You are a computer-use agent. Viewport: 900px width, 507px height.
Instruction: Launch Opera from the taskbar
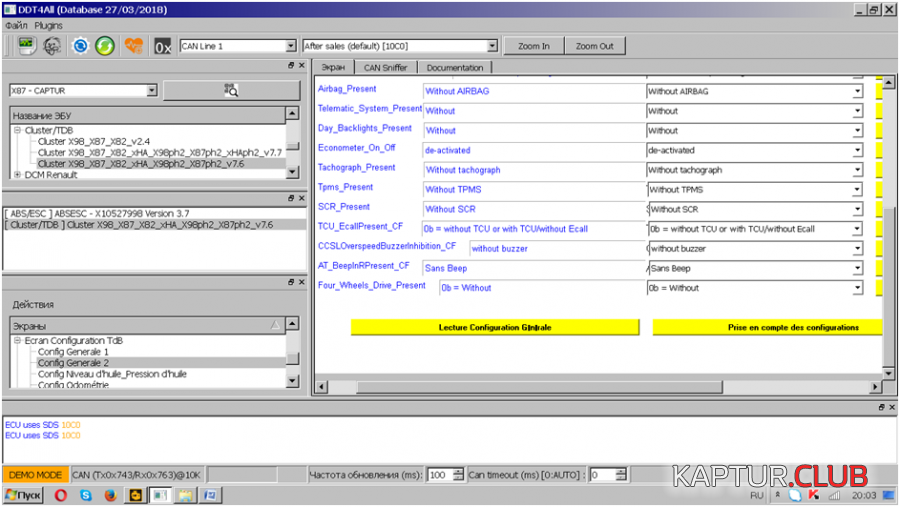pyautogui.click(x=60, y=495)
